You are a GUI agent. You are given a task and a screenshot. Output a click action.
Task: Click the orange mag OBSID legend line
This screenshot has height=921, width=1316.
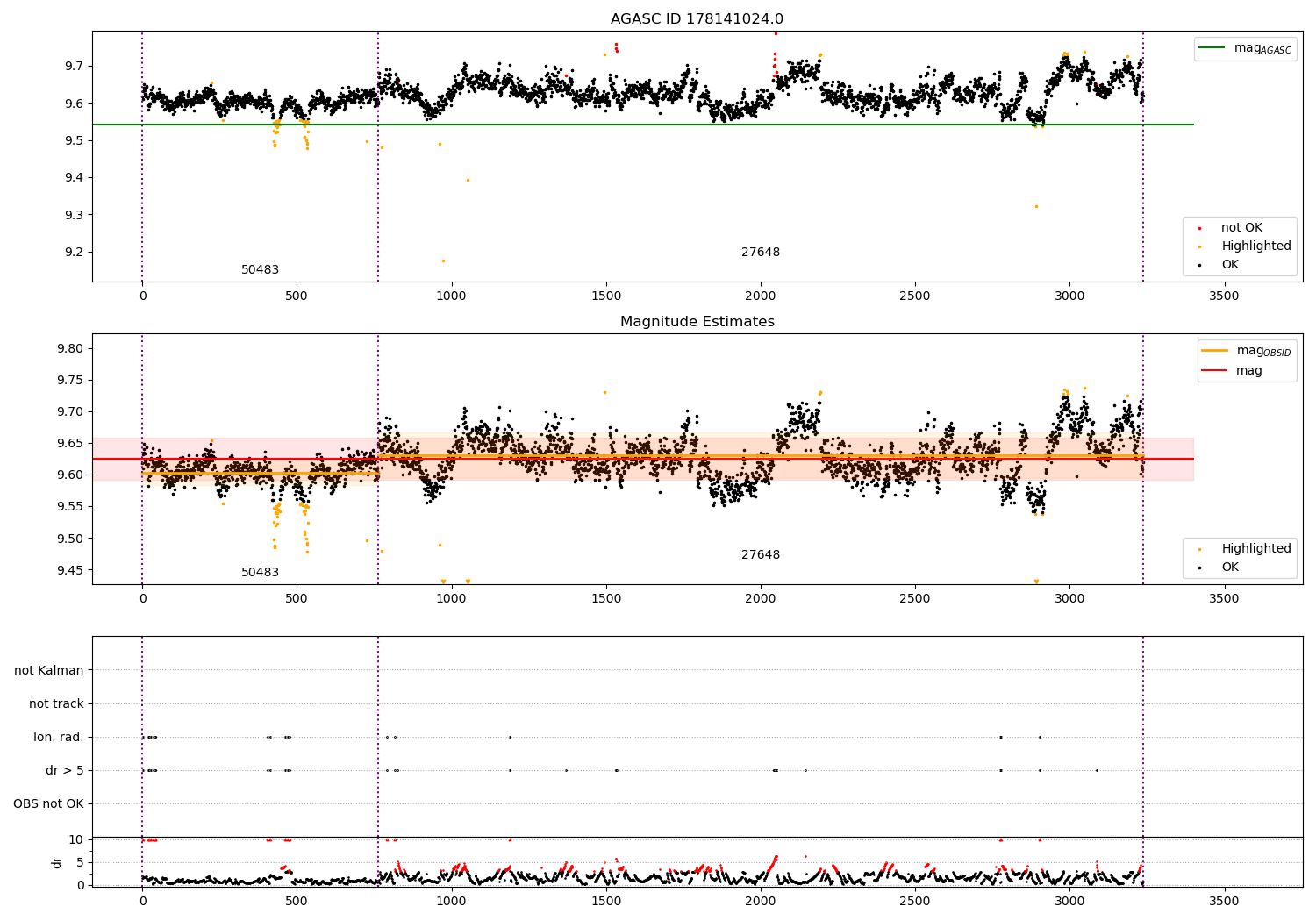click(1215, 351)
